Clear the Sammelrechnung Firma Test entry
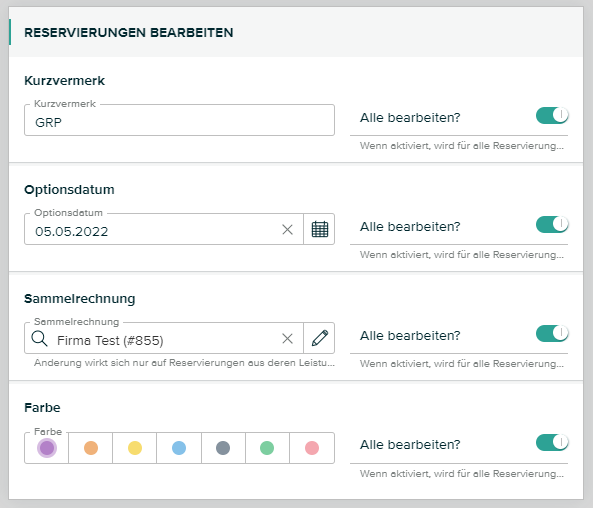Image resolution: width=593 pixels, height=508 pixels. click(x=287, y=339)
